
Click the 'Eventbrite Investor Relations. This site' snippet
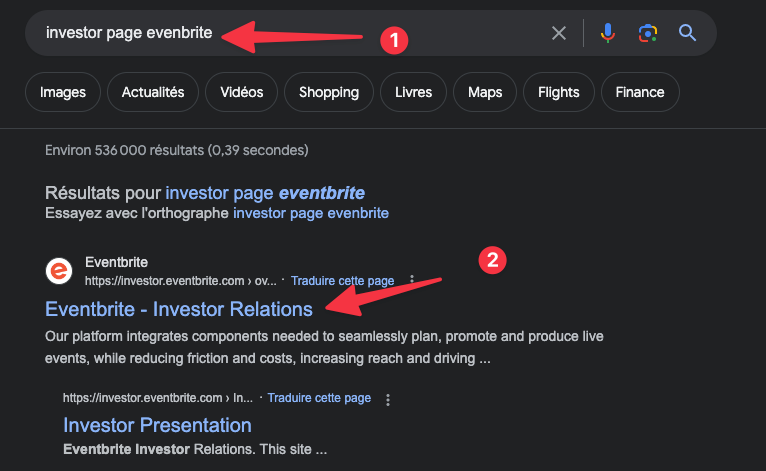coord(195,450)
